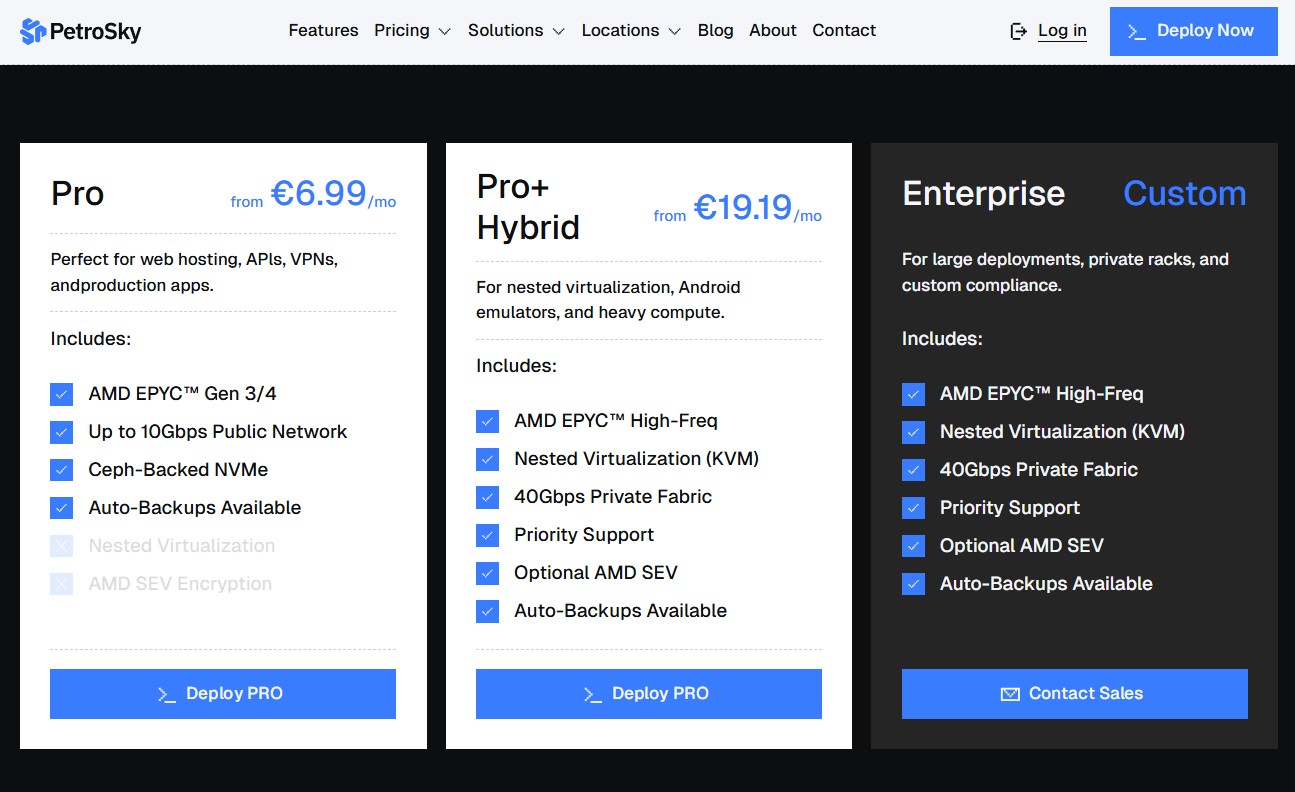This screenshot has height=792, width=1295.
Task: Click terminal icon in Deploy Now button
Action: [1136, 31]
